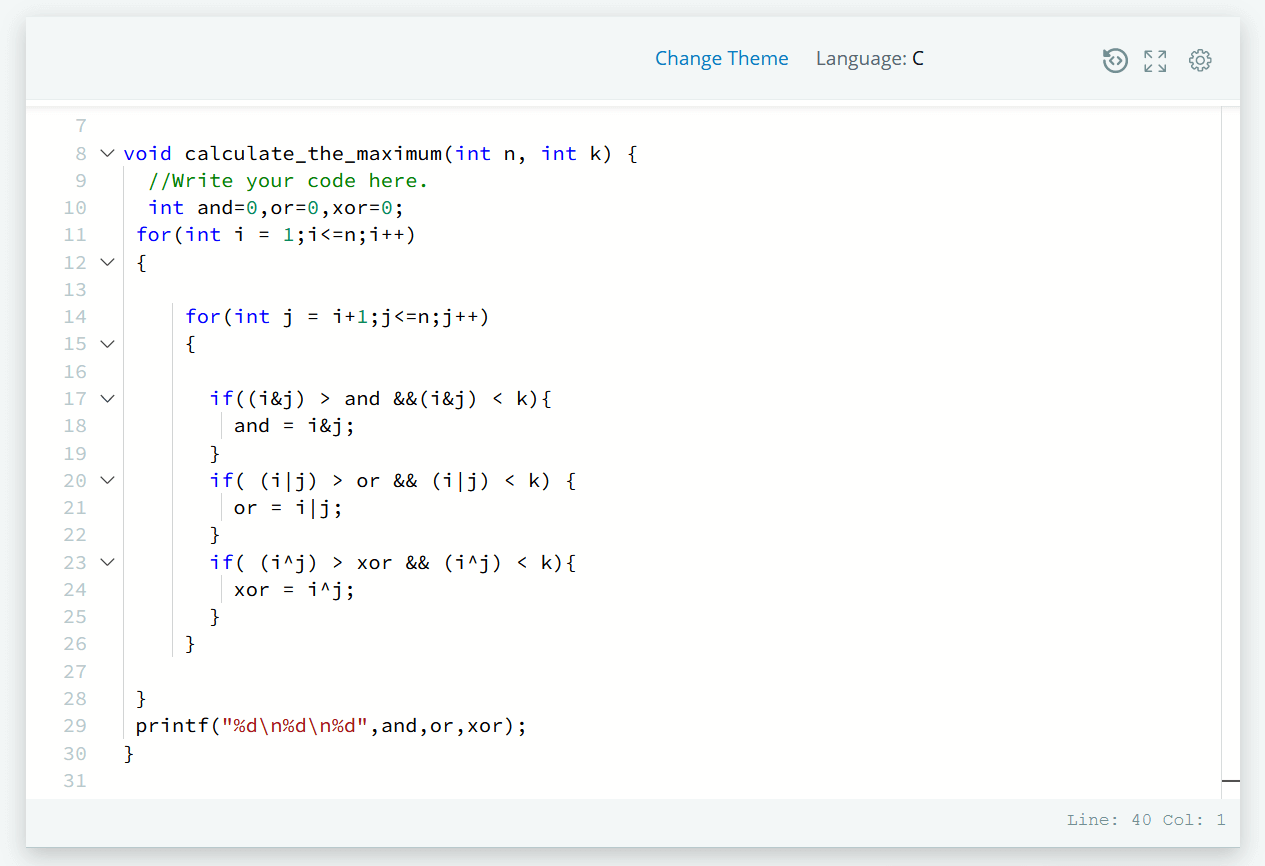This screenshot has height=866, width=1265.
Task: Open the Change Theme selector
Action: tap(722, 58)
